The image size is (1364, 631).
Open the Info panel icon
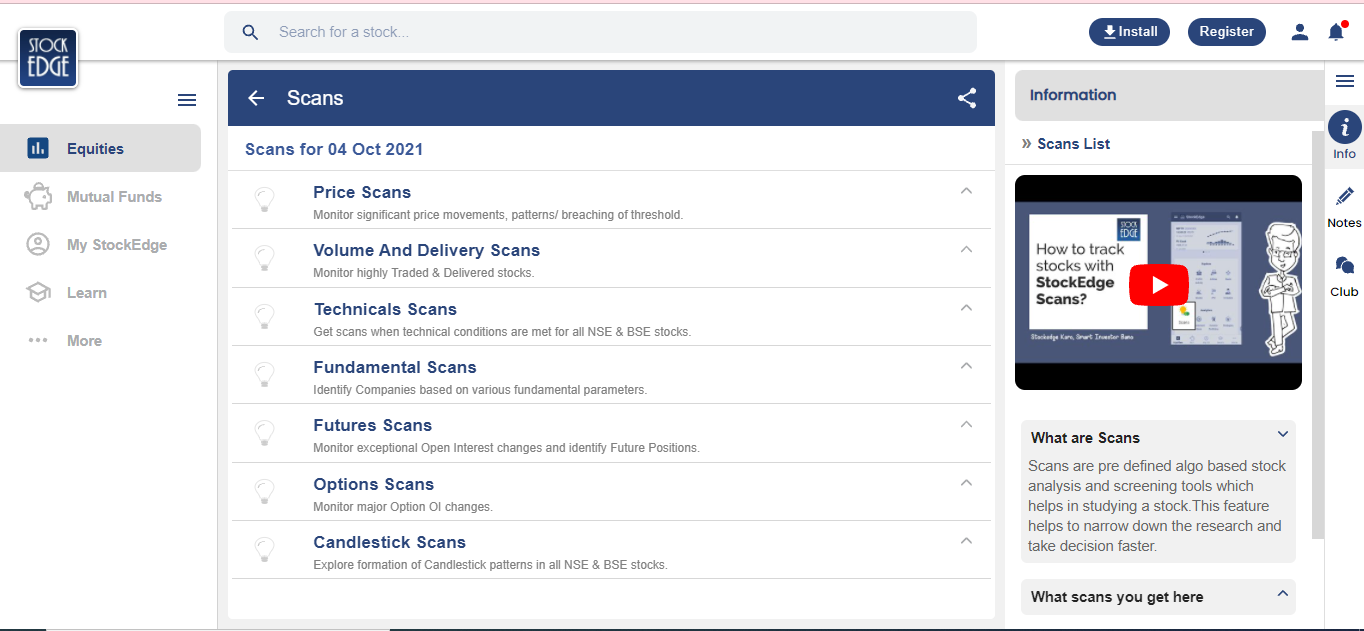pyautogui.click(x=1344, y=127)
